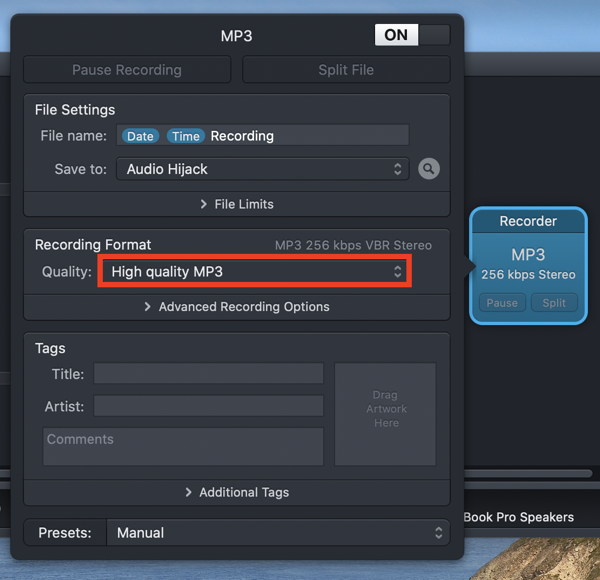Expand the Additional Tags section
Image resolution: width=600 pixels, height=580 pixels.
tap(236, 492)
